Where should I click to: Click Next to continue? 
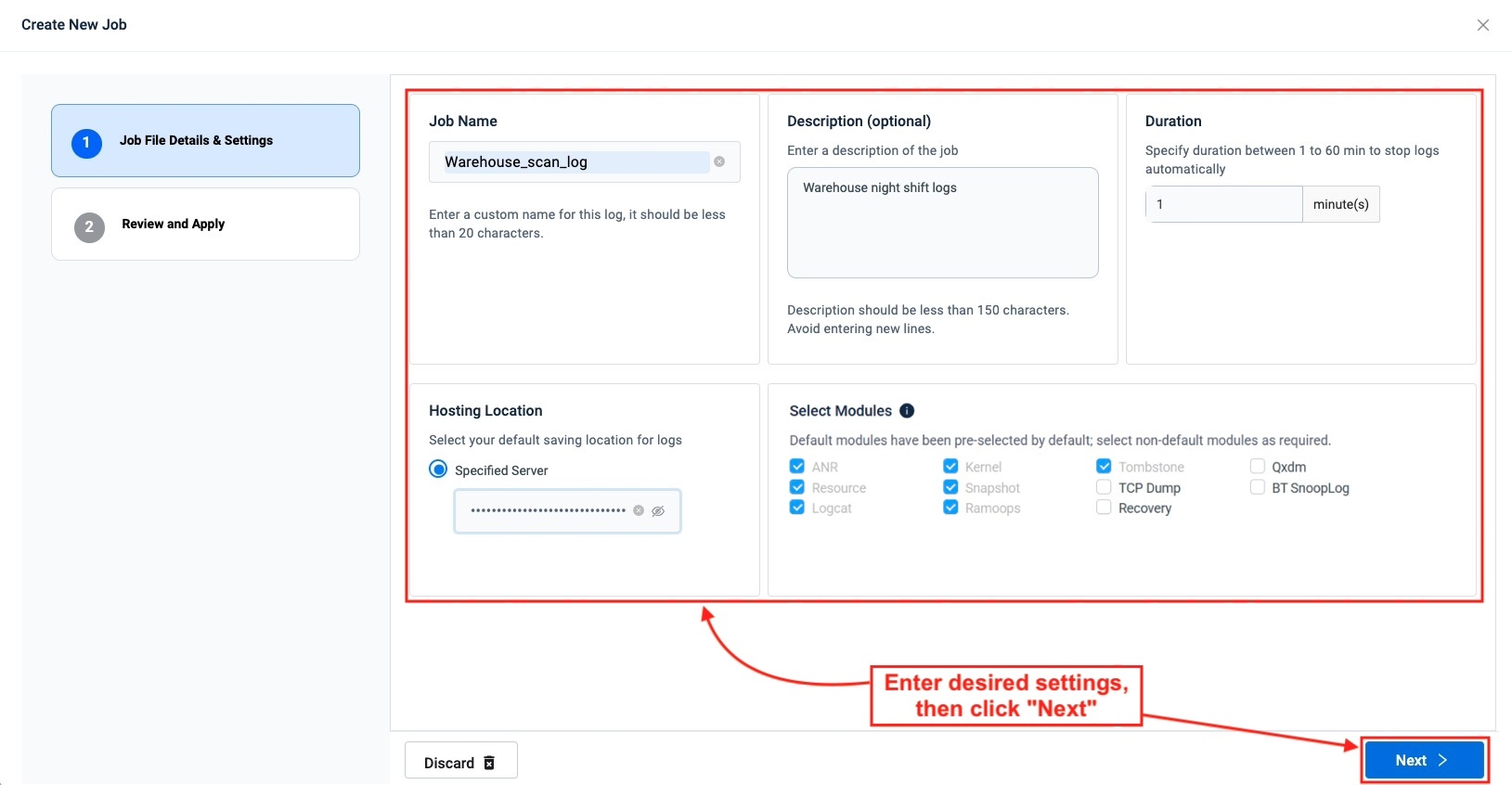[x=1424, y=760]
